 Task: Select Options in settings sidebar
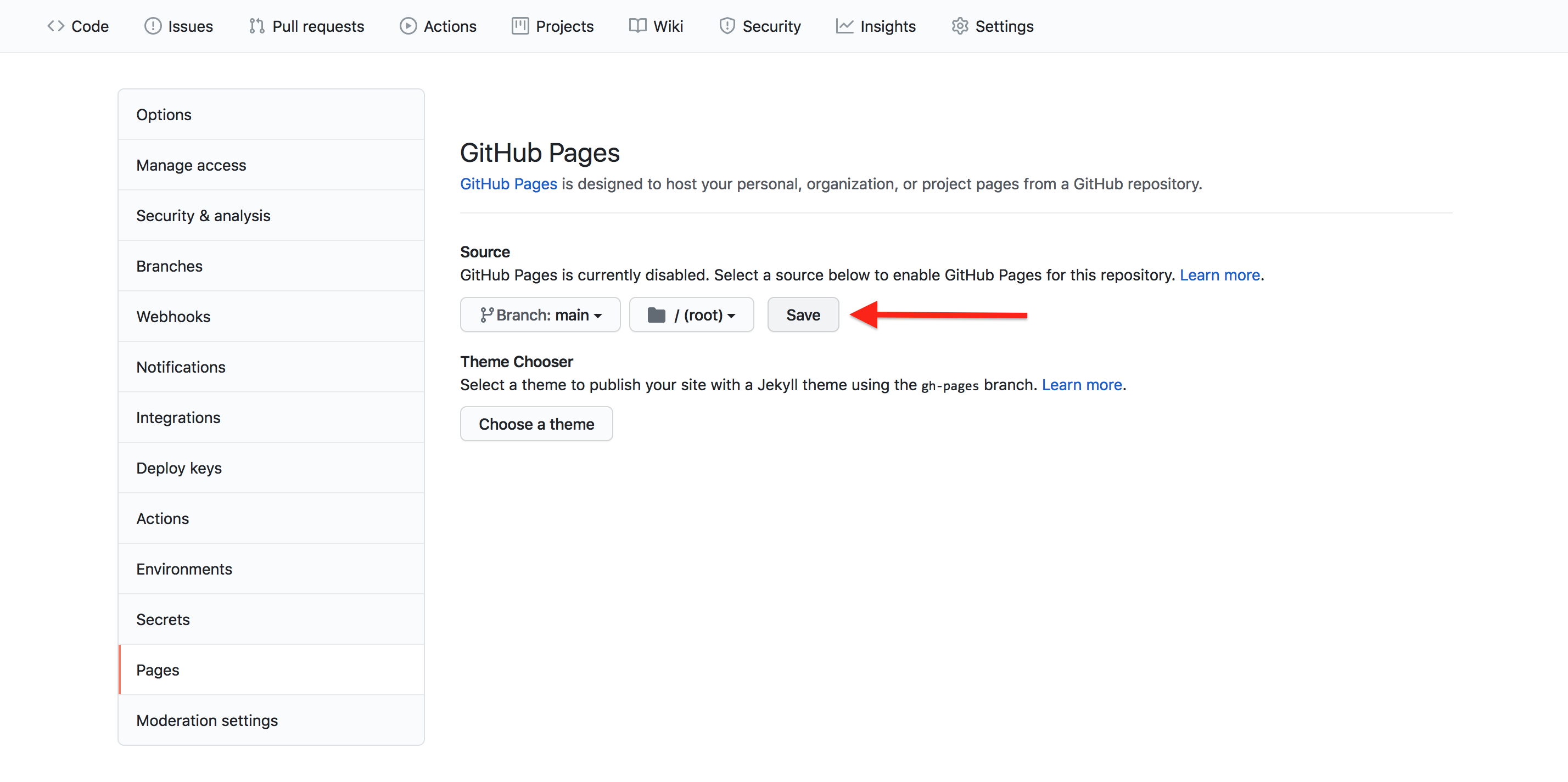pyautogui.click(x=271, y=114)
